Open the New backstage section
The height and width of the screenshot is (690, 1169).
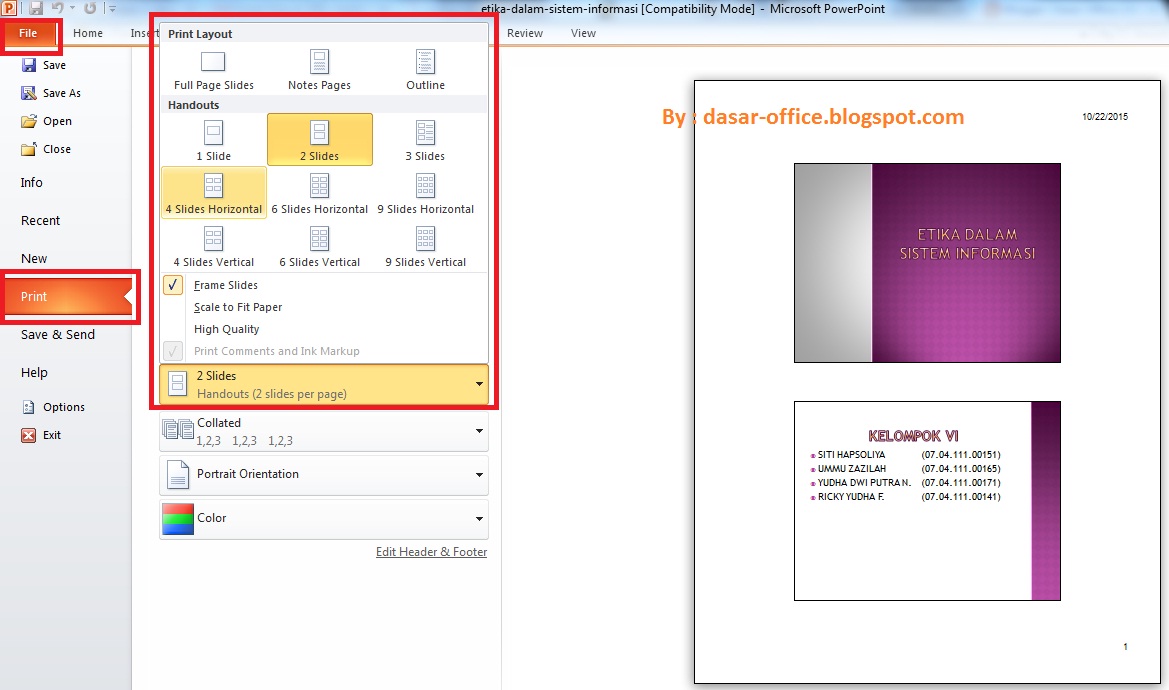point(34,259)
